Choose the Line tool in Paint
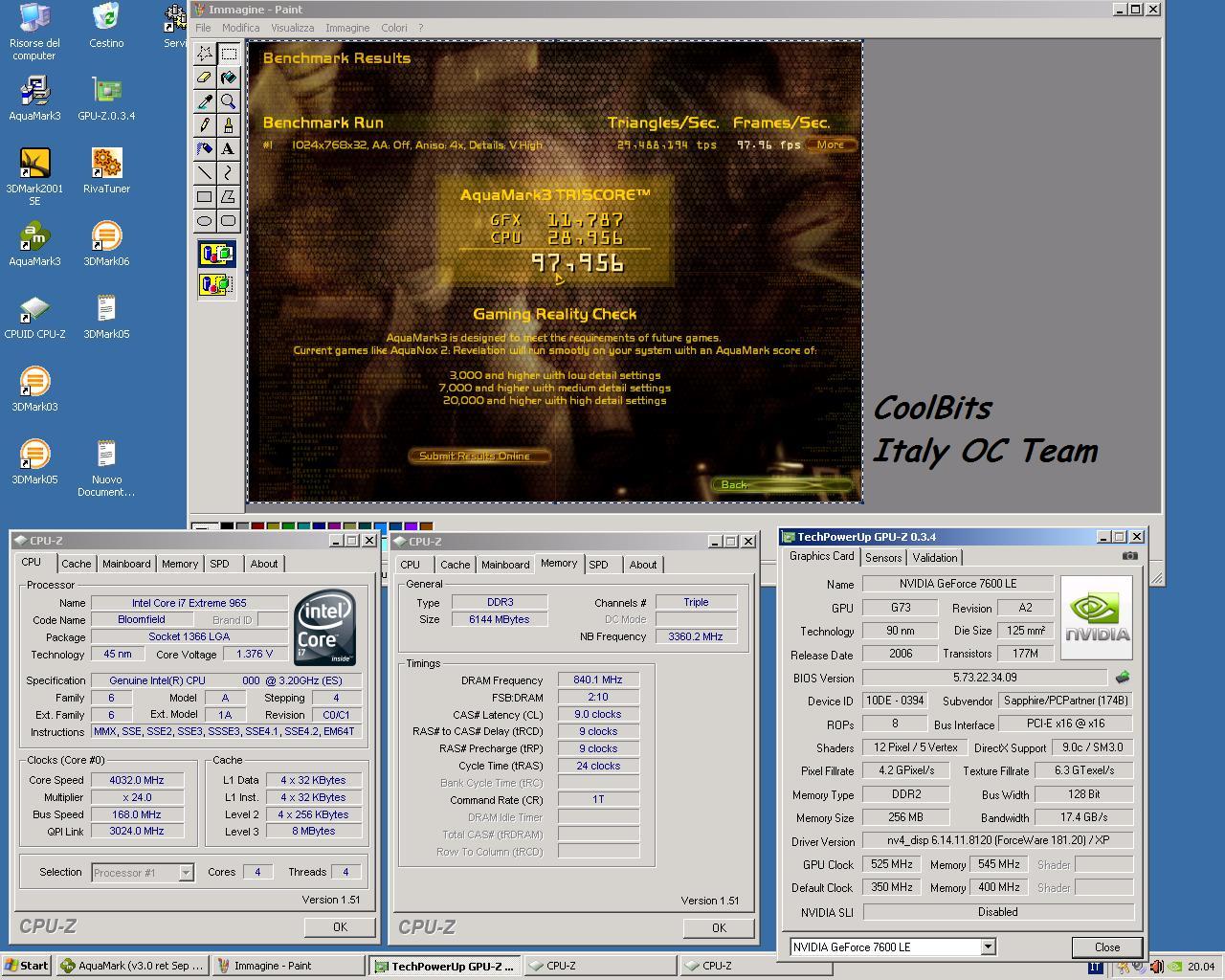The height and width of the screenshot is (980, 1225). click(x=205, y=173)
